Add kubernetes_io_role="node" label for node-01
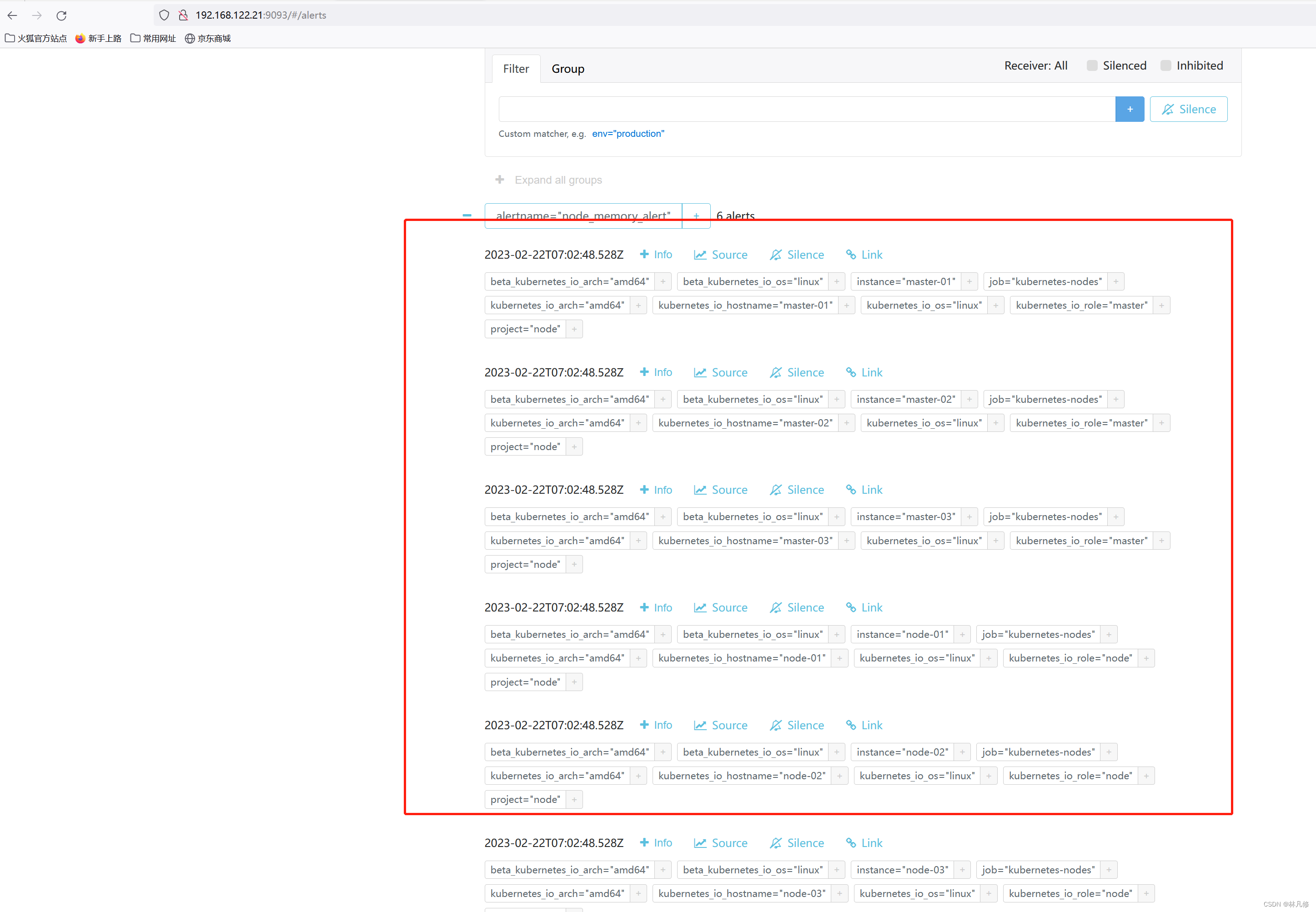This screenshot has width=1316, height=912. pyautogui.click(x=1146, y=659)
